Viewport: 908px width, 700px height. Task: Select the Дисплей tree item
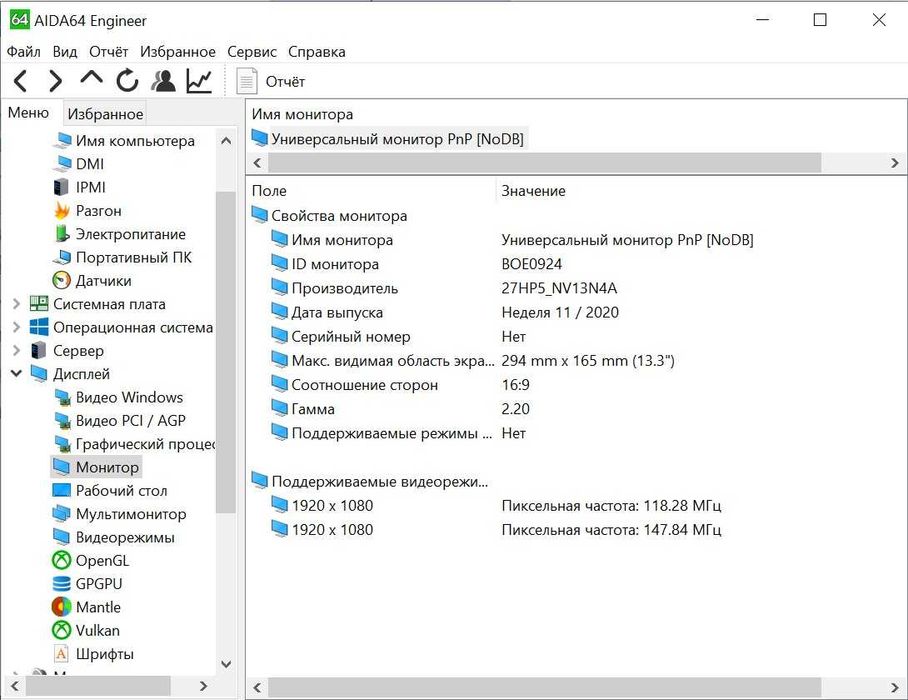pos(81,374)
